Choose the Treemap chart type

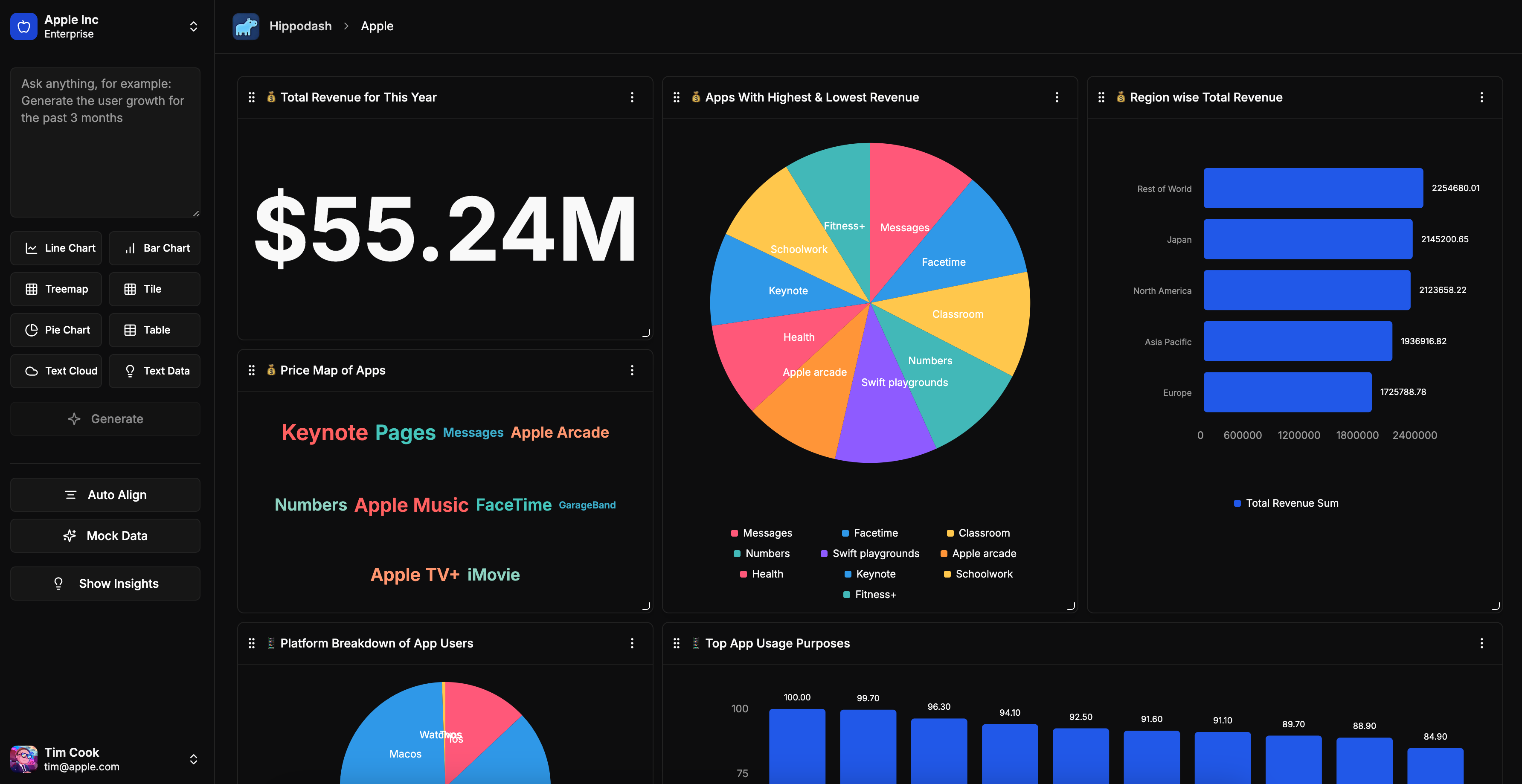tap(56, 289)
